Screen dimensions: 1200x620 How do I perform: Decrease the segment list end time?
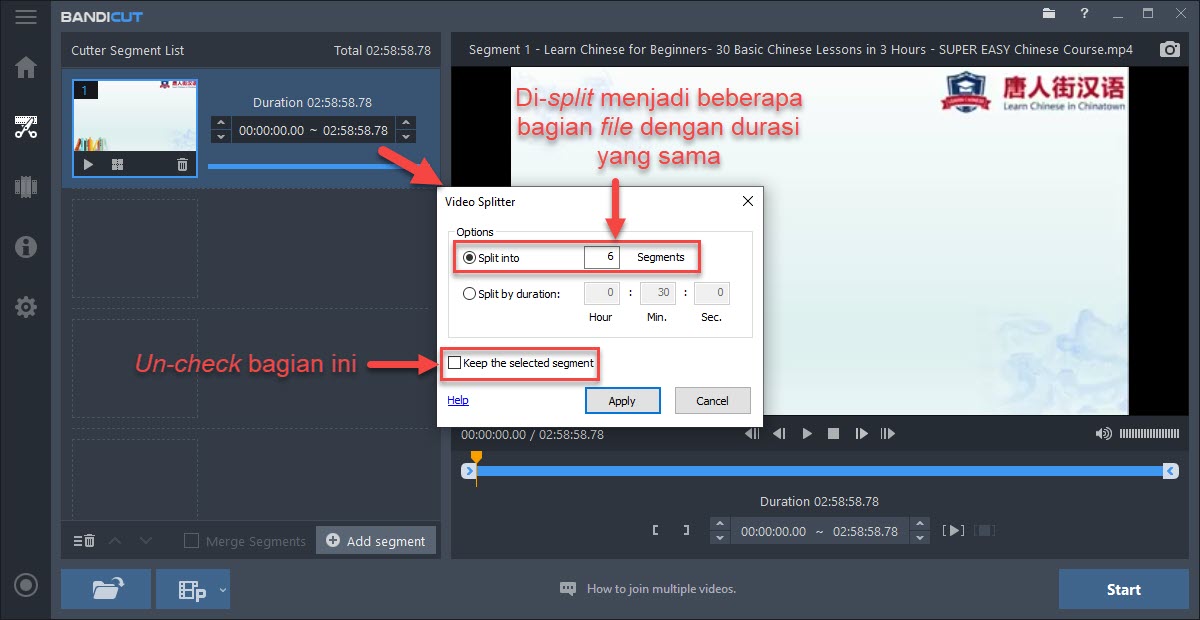point(405,136)
